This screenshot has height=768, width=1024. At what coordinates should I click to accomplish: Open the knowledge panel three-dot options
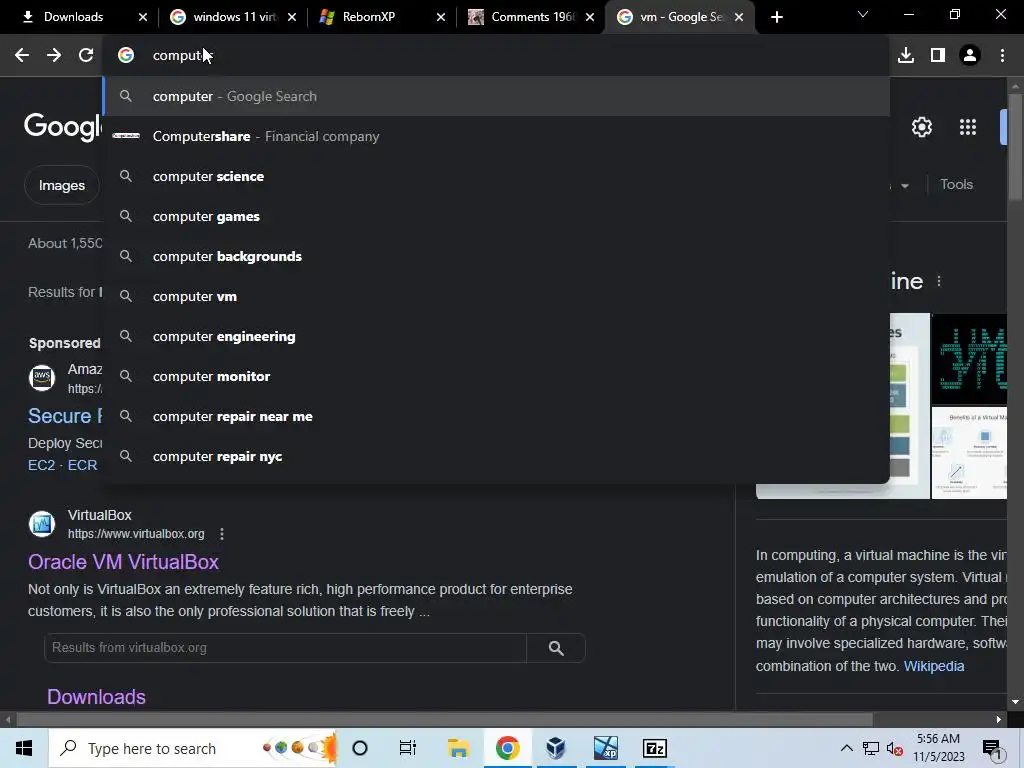click(939, 281)
